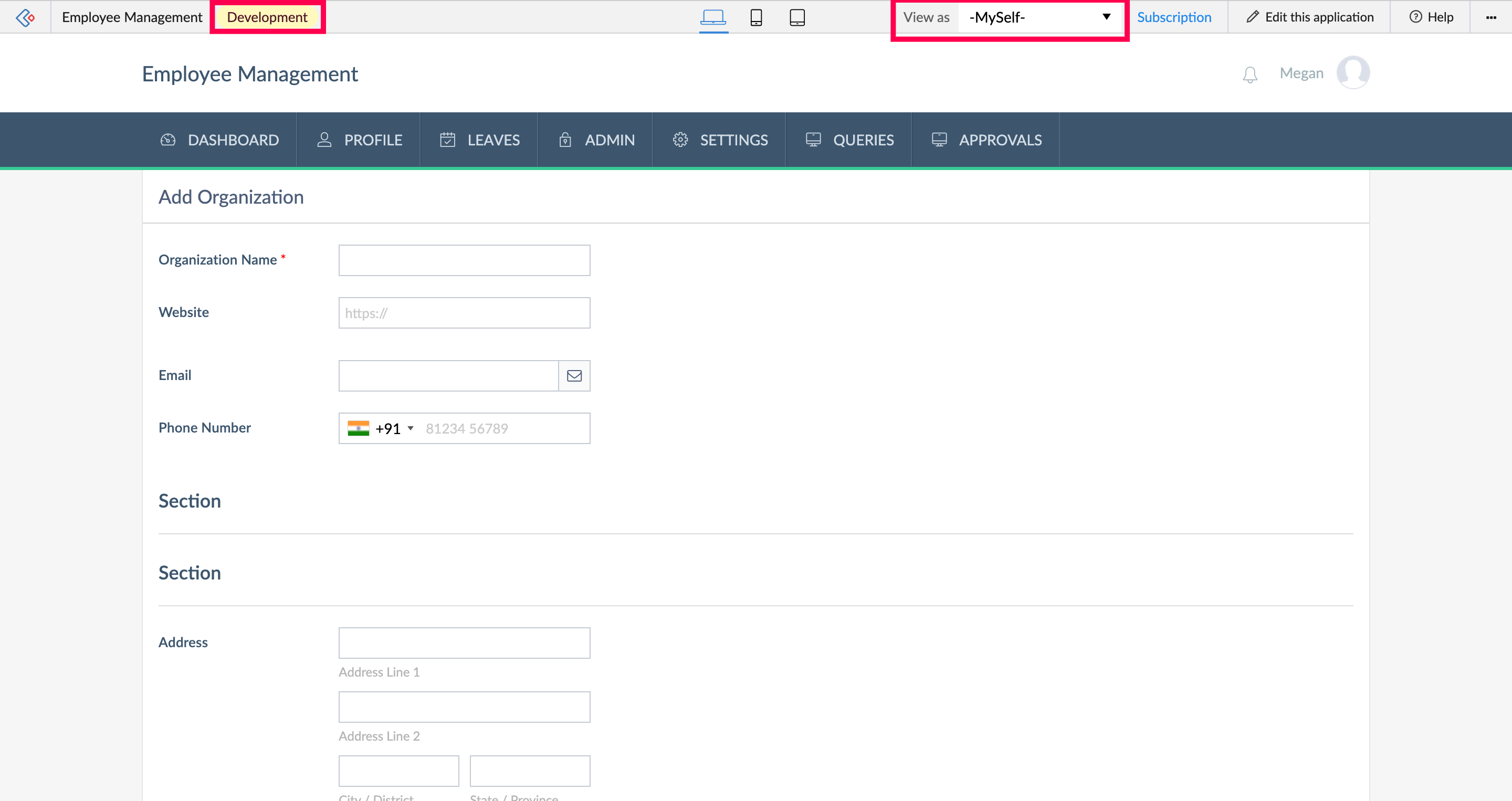Open the three-dots more menu
Screen dimensions: 1512x801
[1491, 17]
